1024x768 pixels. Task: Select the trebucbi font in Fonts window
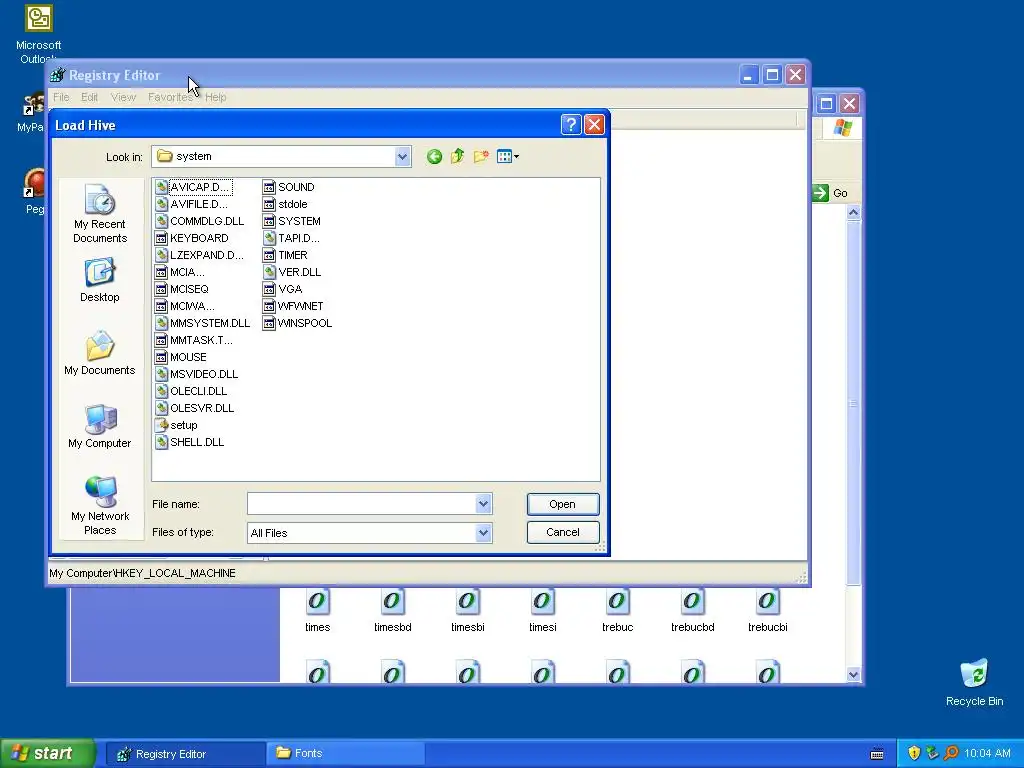click(768, 610)
